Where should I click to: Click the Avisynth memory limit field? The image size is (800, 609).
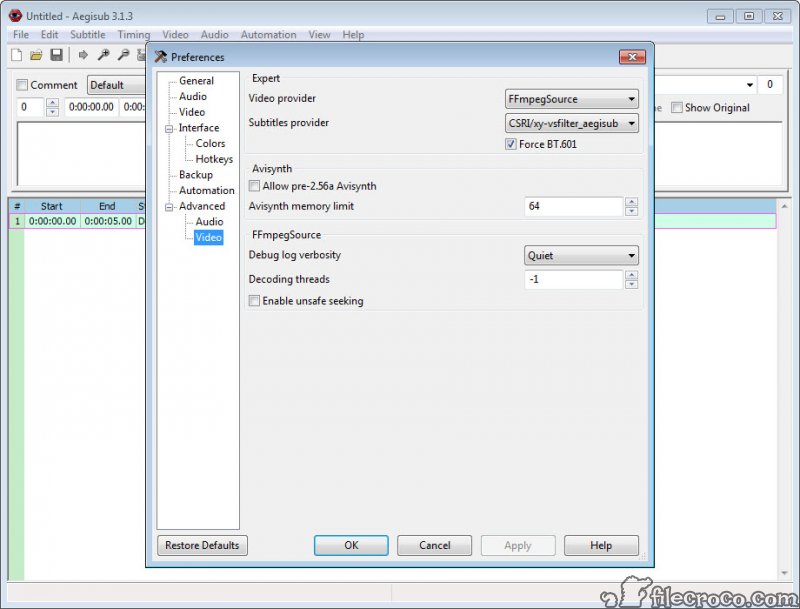(574, 206)
